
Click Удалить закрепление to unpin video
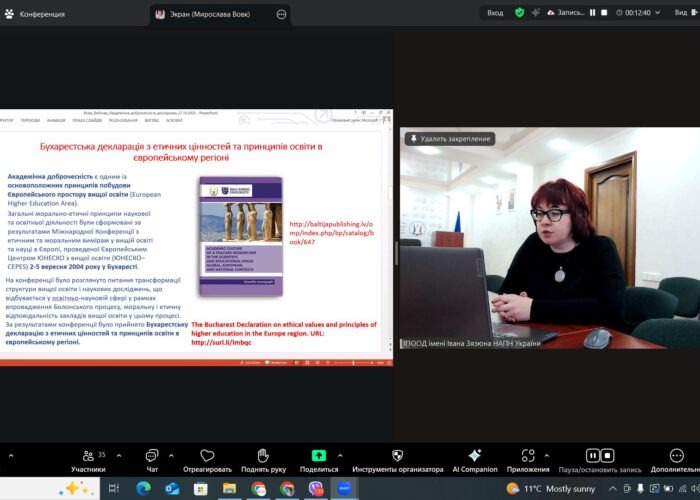click(x=448, y=138)
